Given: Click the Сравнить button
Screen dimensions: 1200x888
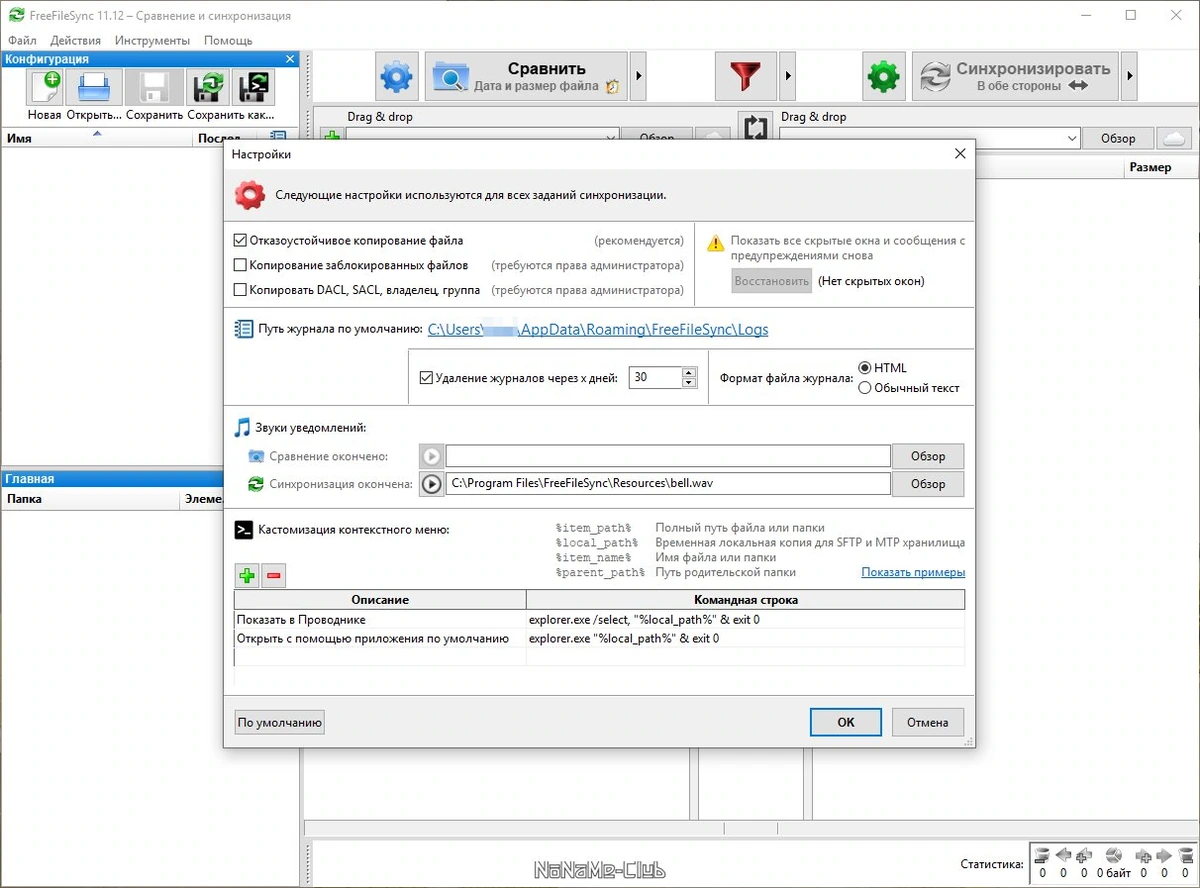Looking at the screenshot, I should click(x=527, y=76).
